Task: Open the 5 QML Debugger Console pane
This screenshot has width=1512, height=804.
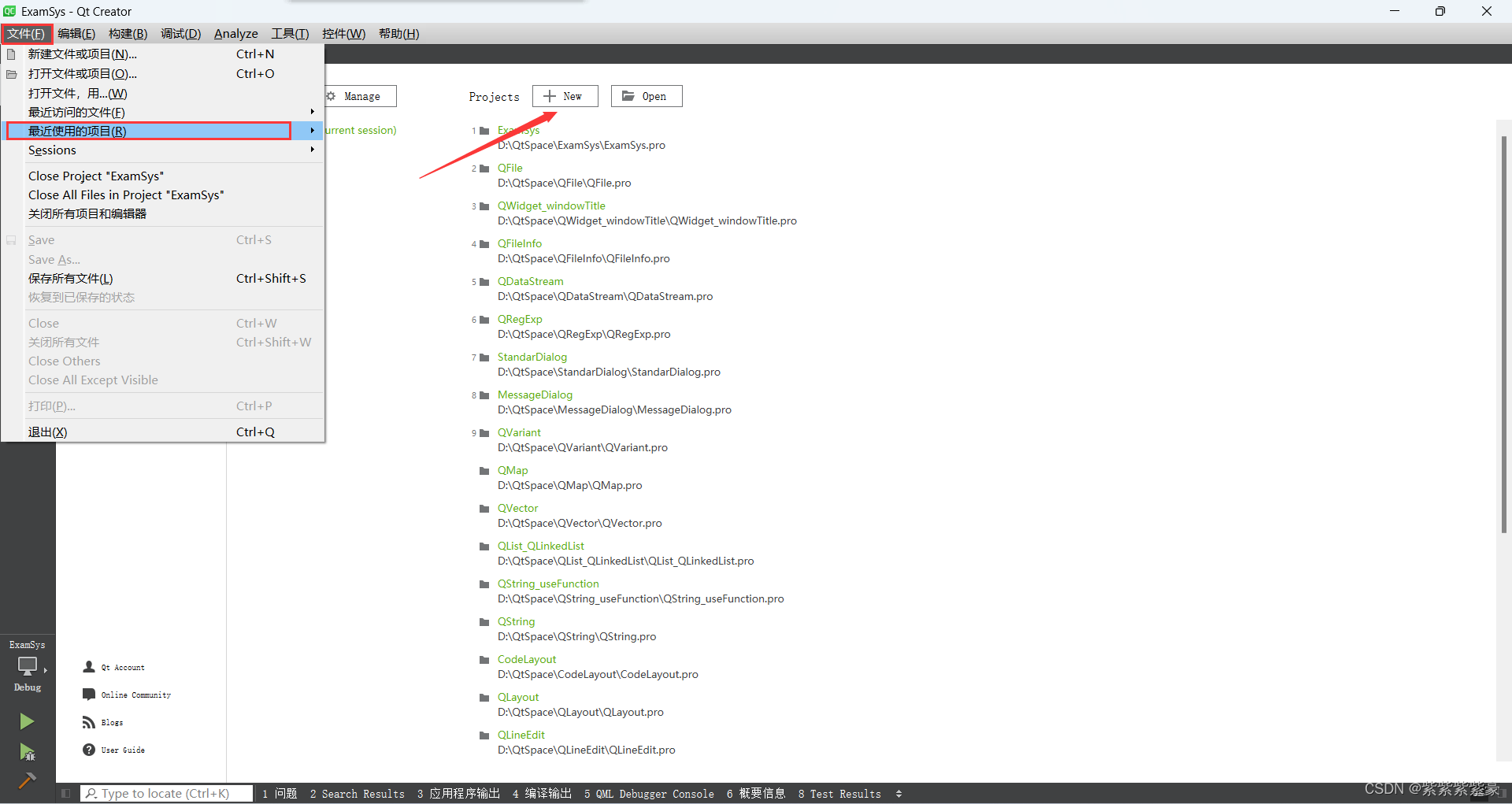Action: (x=649, y=794)
